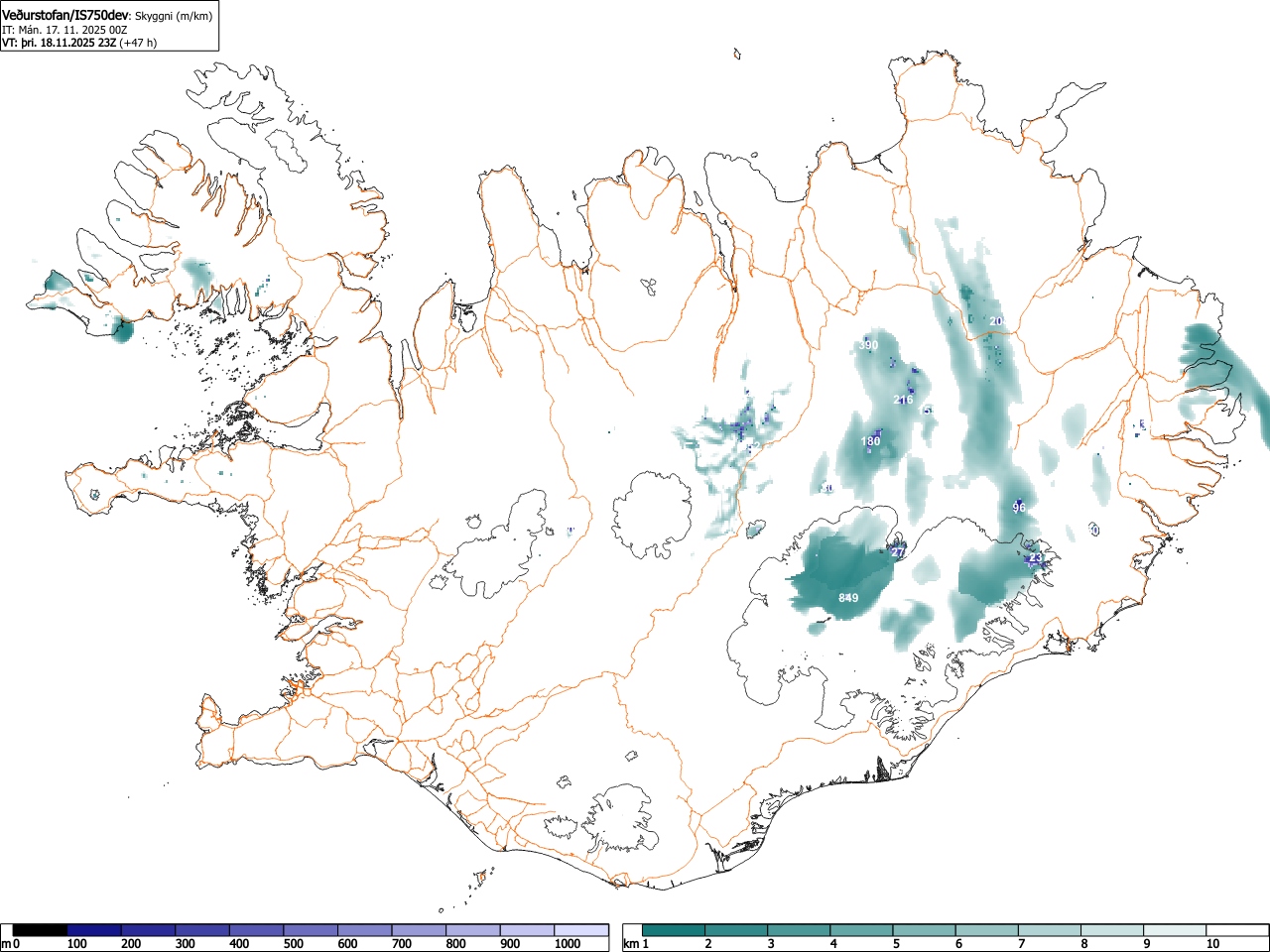1270x952 pixels.
Task: Click the white swatch right of 10 km
Action: point(1236,930)
